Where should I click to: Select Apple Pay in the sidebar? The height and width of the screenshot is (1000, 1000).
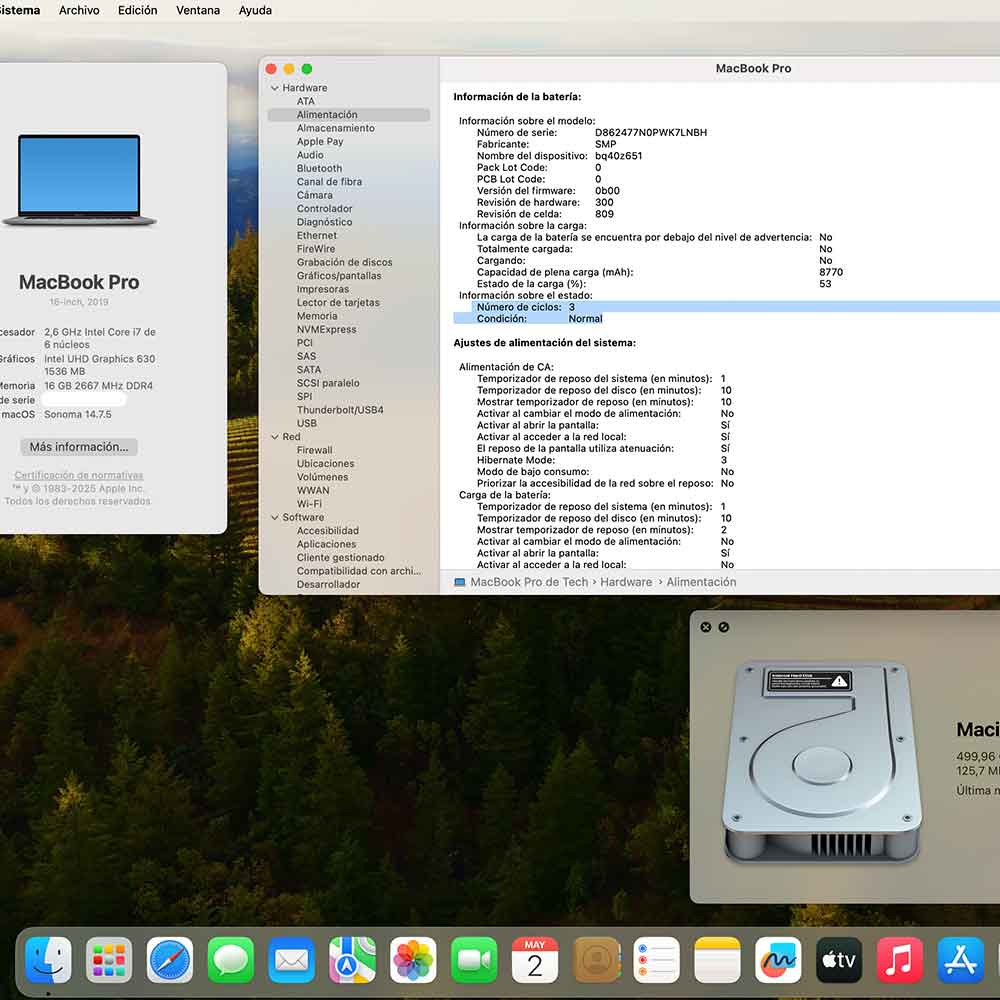320,142
